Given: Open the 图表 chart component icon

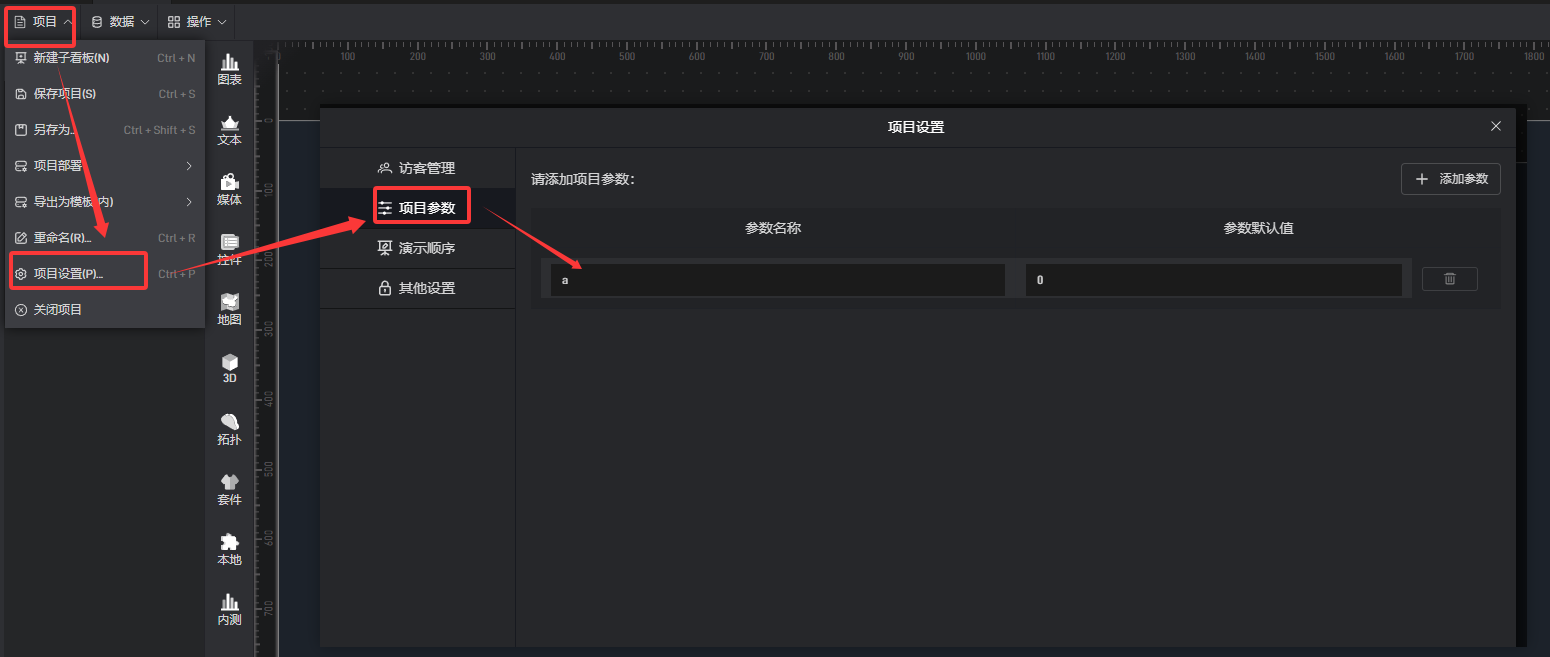Looking at the screenshot, I should click(x=230, y=69).
